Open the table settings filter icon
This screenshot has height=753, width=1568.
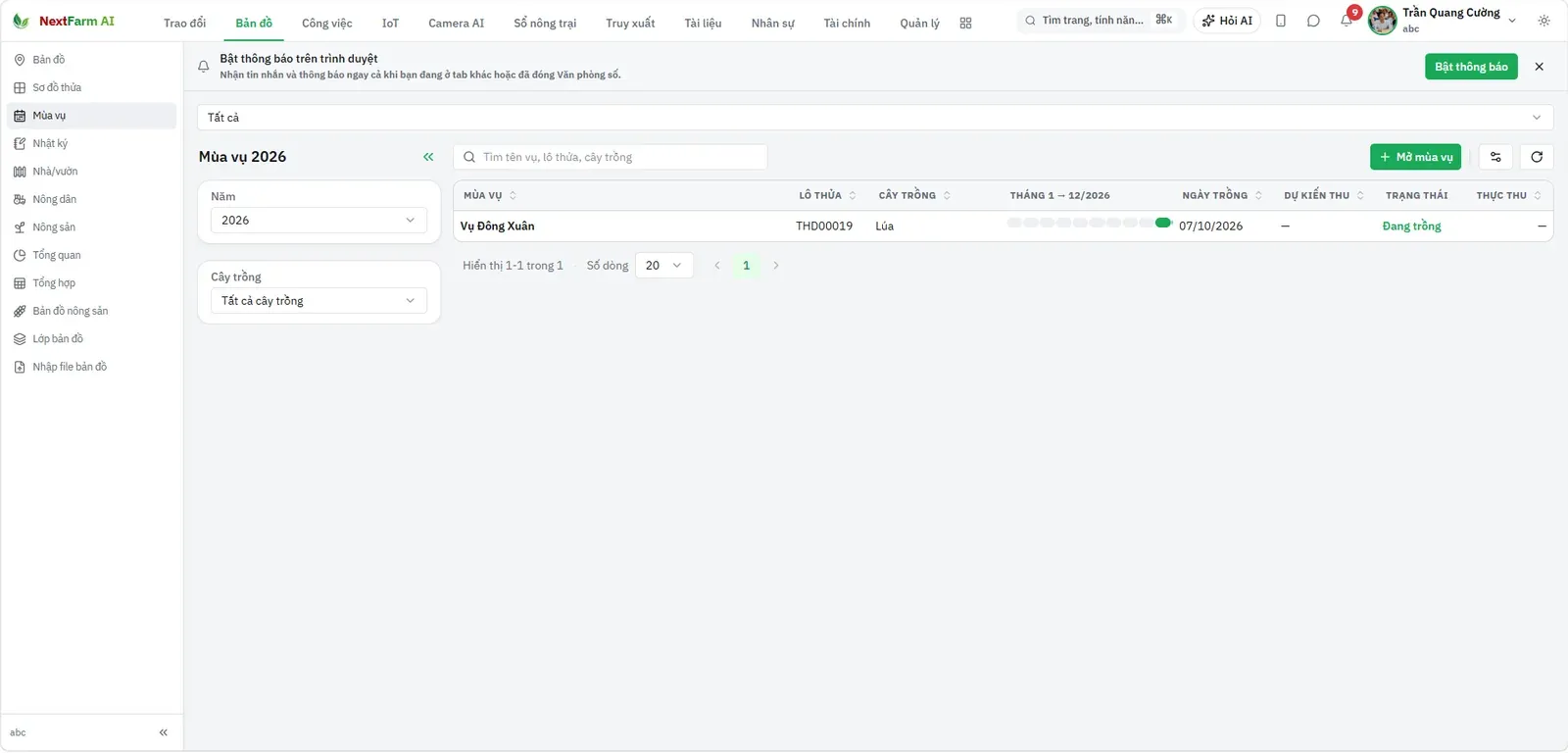coord(1495,157)
